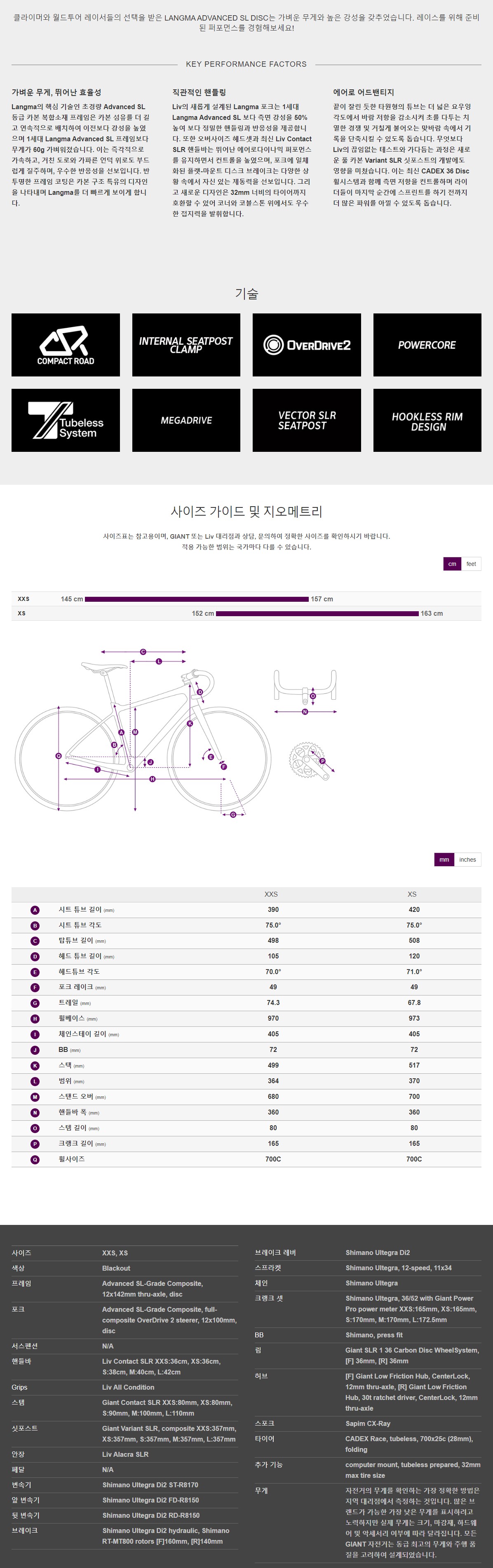Open the Powercore technology tile

(x=427, y=344)
